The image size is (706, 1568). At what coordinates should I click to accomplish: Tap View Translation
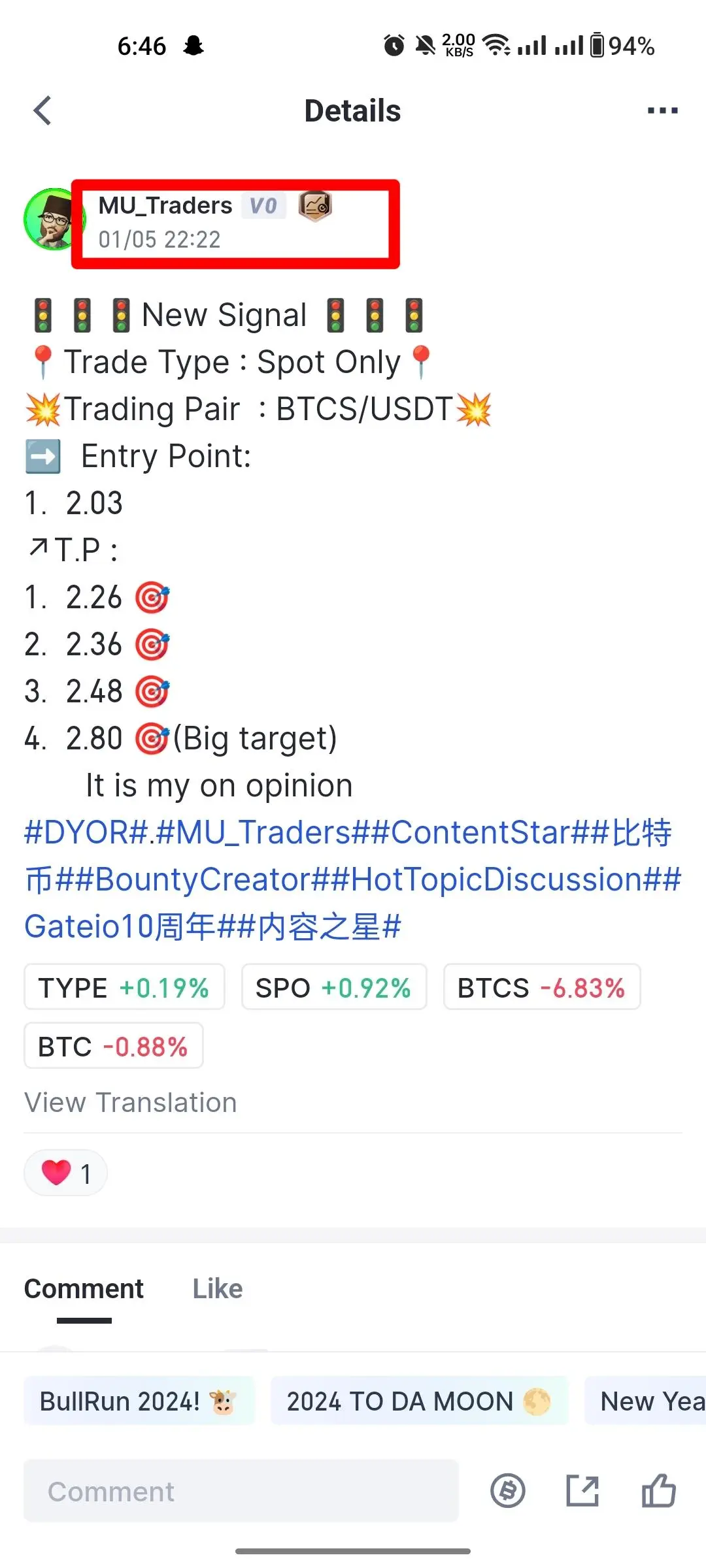pyautogui.click(x=131, y=1103)
